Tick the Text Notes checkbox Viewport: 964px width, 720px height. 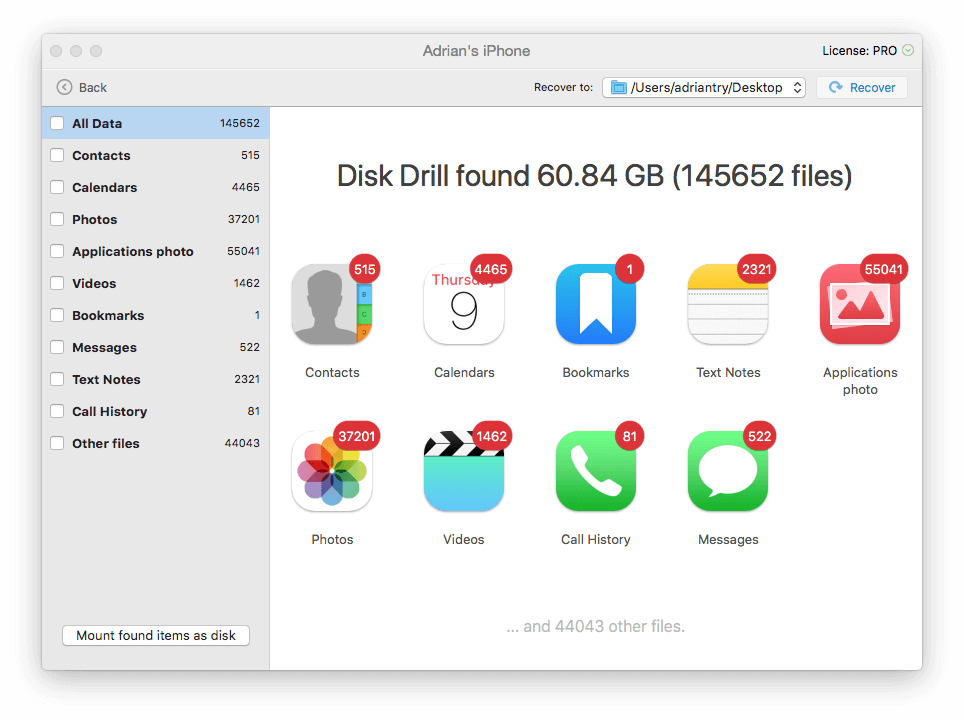tap(57, 379)
